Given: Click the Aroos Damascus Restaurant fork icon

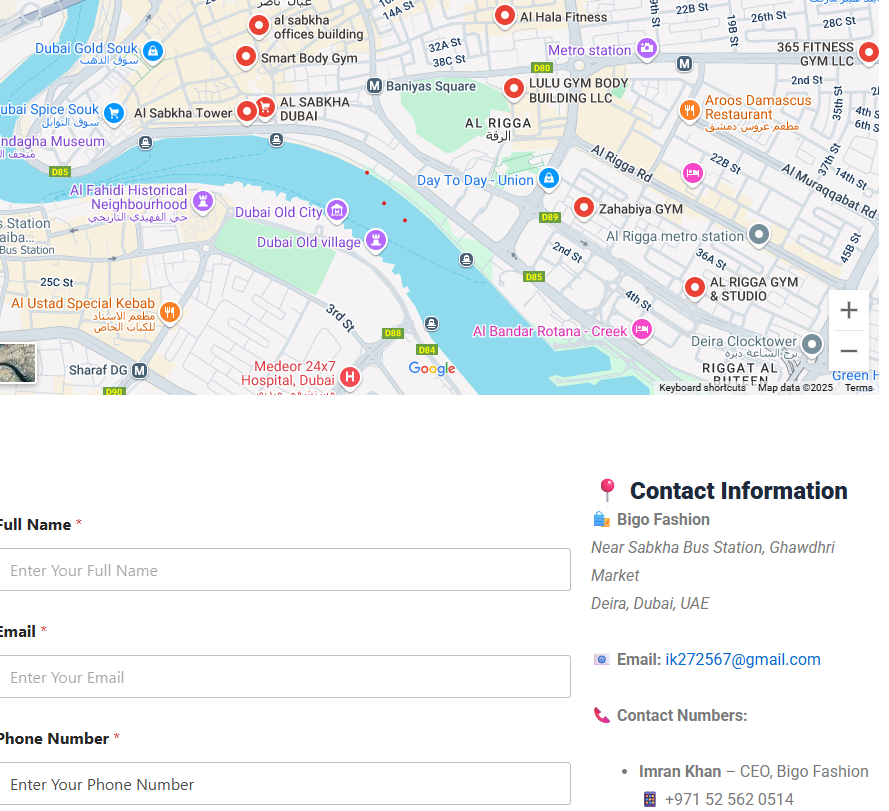Looking at the screenshot, I should point(689,109).
